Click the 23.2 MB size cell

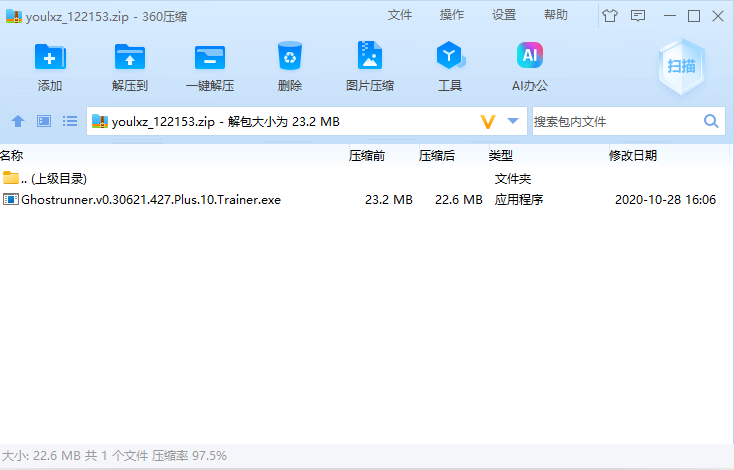389,200
